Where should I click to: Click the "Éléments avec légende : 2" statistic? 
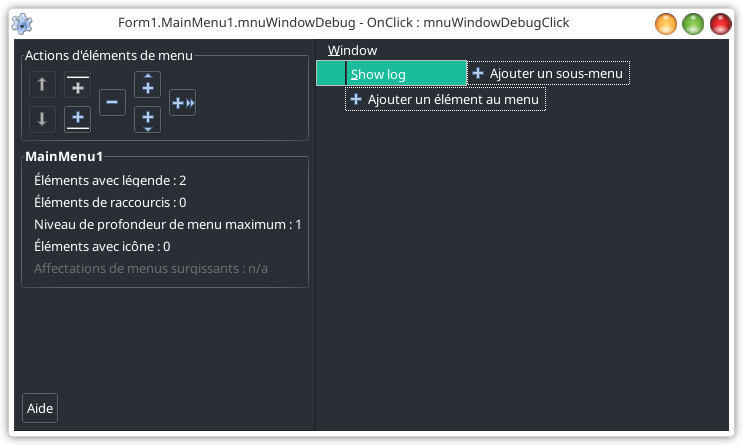110,181
